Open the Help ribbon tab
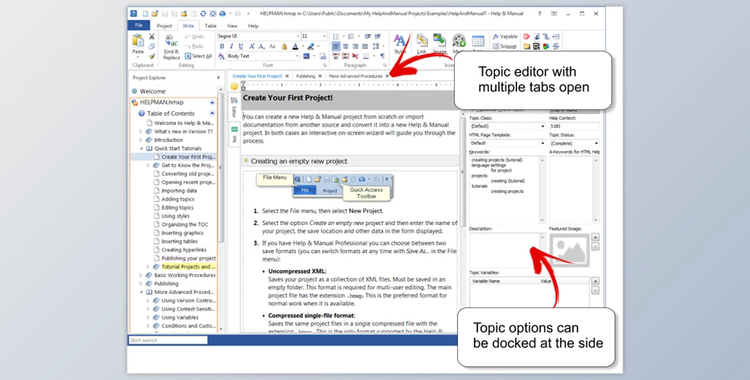Viewport: 750px width, 380px height. click(253, 26)
